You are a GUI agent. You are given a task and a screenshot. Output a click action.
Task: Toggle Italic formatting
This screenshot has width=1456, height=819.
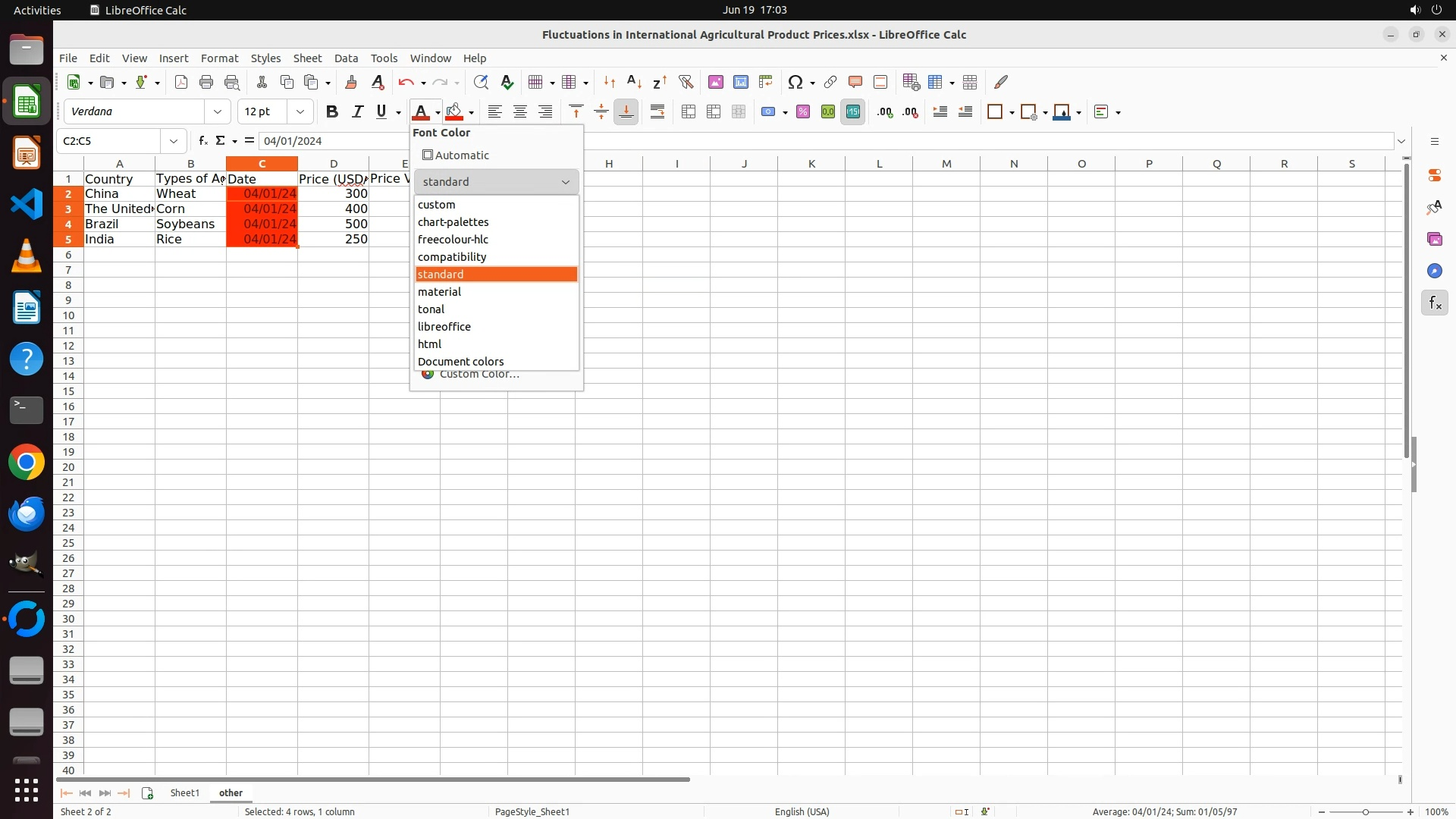pos(357,112)
